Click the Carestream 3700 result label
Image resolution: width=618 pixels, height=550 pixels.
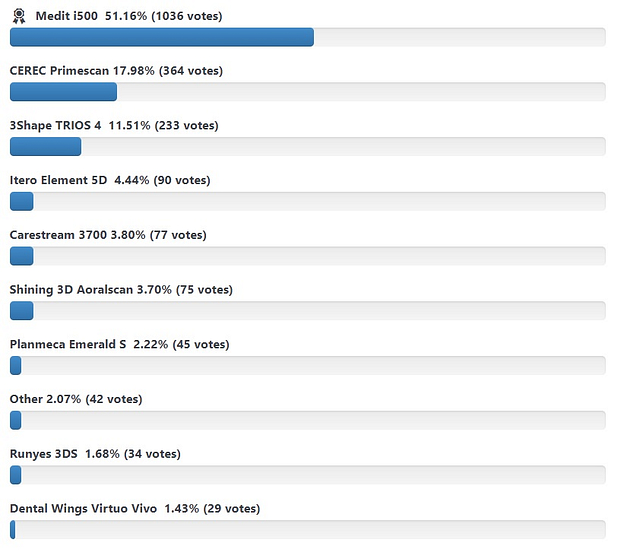[x=108, y=236]
